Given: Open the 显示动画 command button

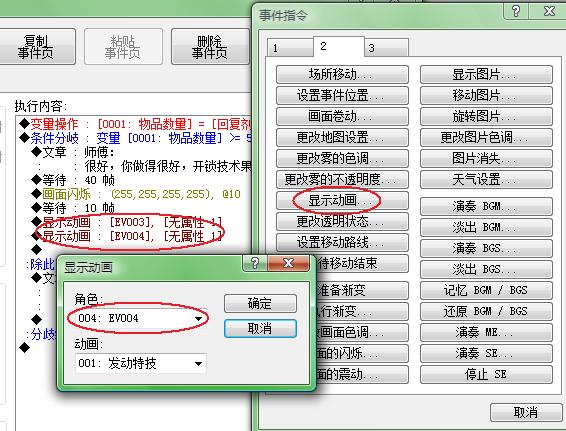Looking at the screenshot, I should coord(342,200).
